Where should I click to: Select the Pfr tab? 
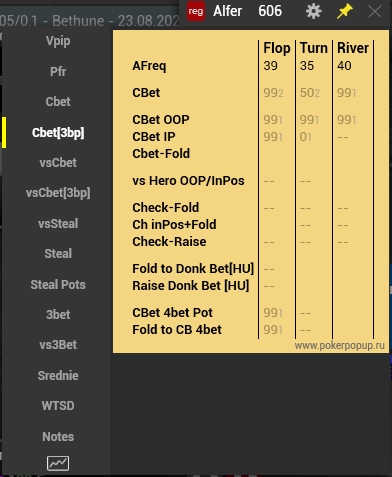[x=58, y=71]
